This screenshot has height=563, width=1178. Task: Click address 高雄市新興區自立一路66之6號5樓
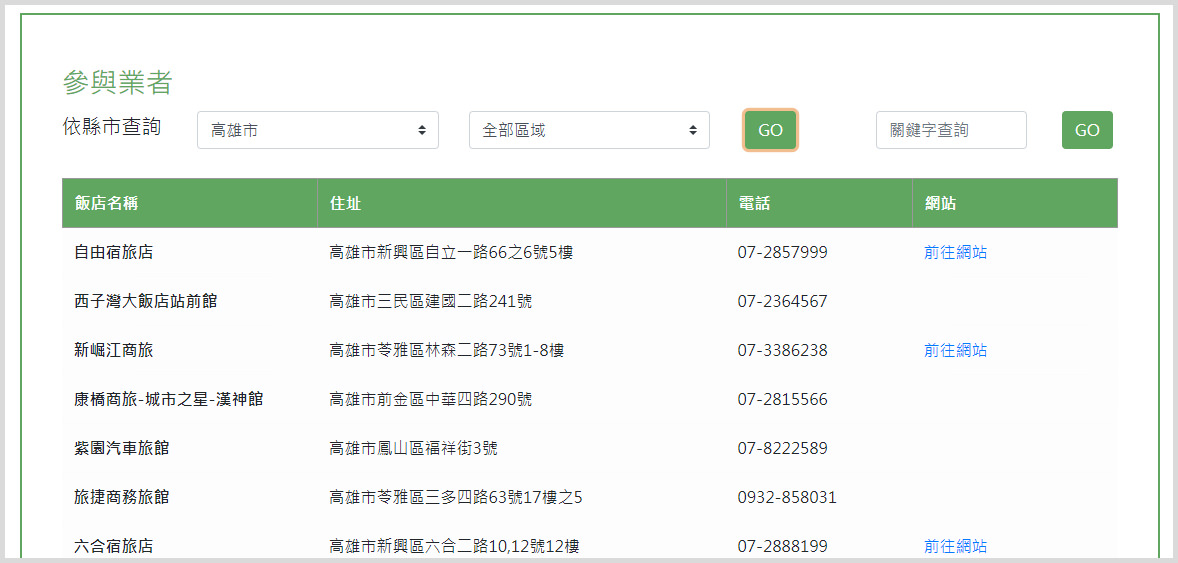click(x=451, y=253)
